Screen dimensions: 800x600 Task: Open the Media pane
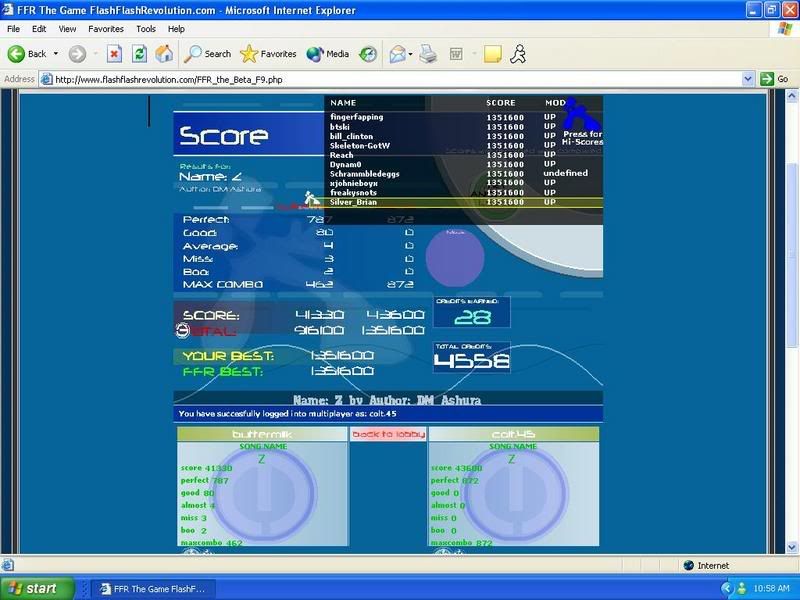point(328,54)
